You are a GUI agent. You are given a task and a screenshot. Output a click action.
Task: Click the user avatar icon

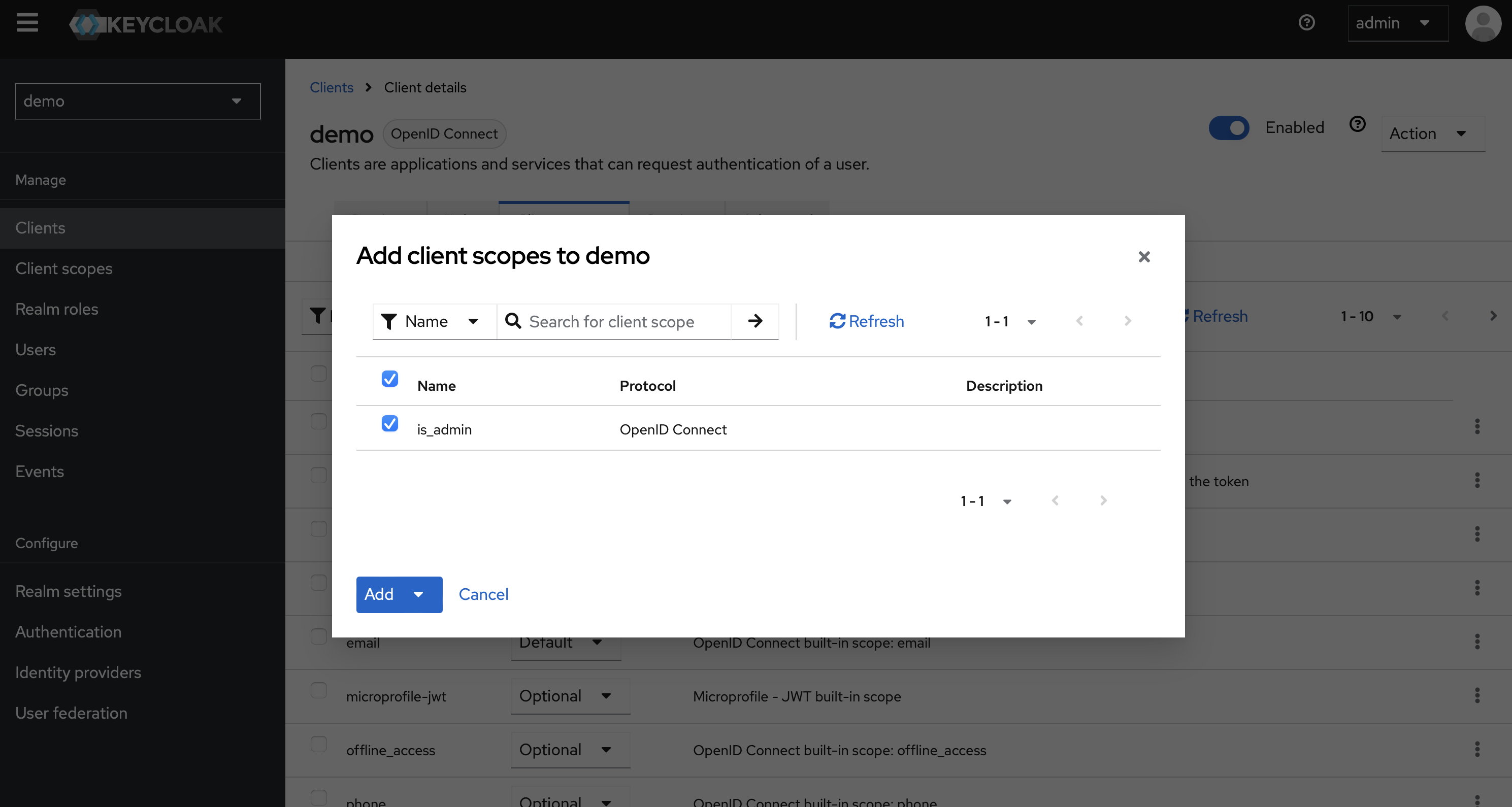(x=1483, y=23)
